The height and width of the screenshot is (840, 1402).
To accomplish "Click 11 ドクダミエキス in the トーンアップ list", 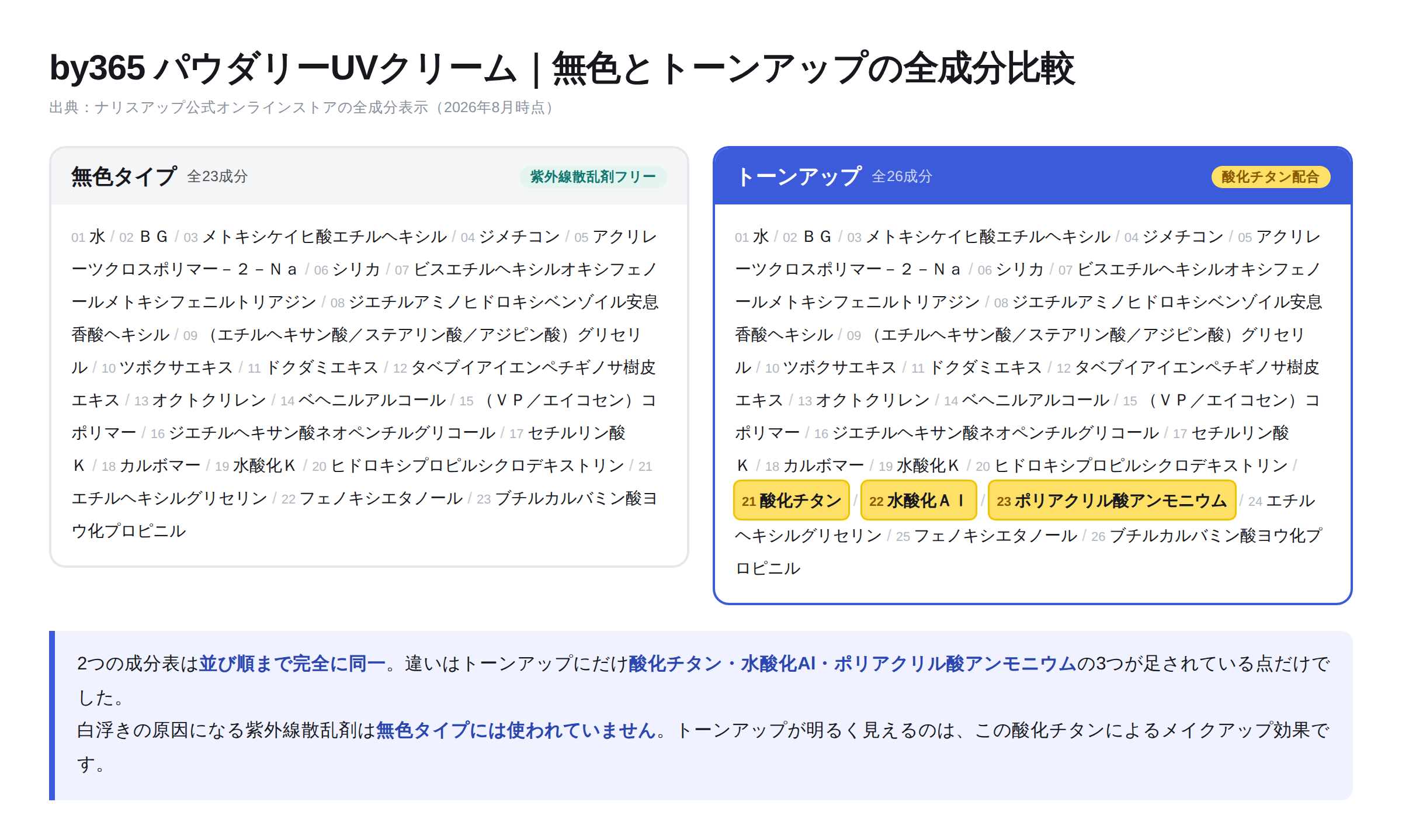I will pyautogui.click(x=977, y=367).
